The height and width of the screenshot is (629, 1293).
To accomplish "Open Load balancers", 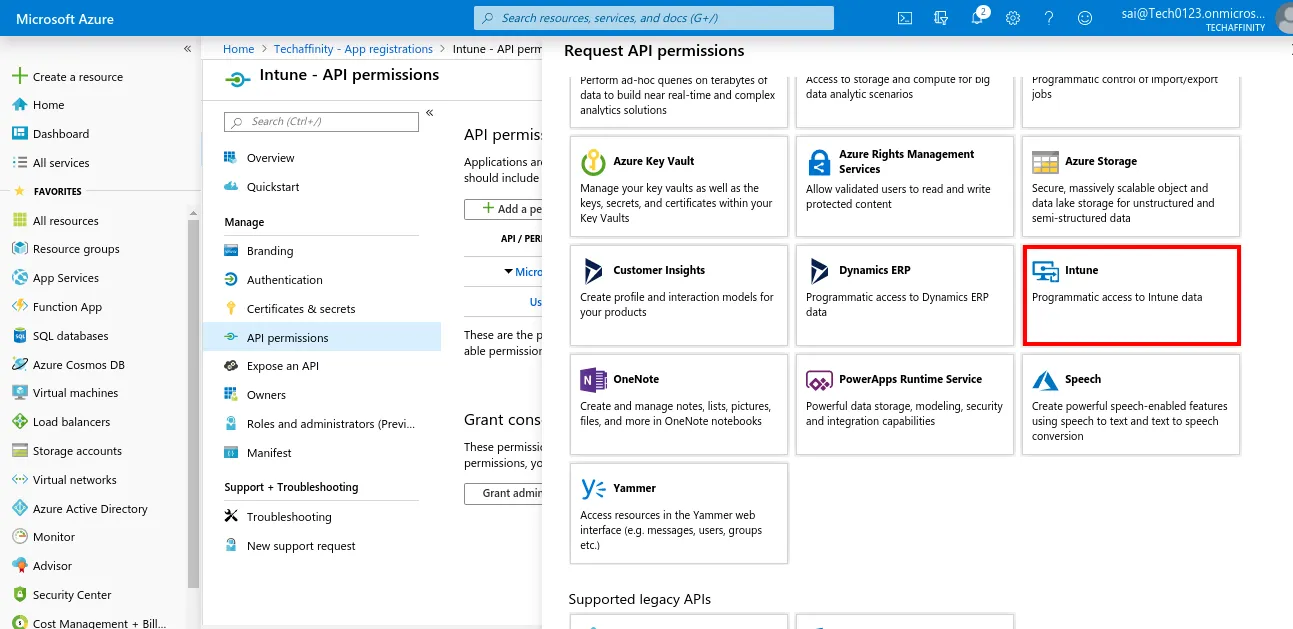I will [x=61, y=422].
